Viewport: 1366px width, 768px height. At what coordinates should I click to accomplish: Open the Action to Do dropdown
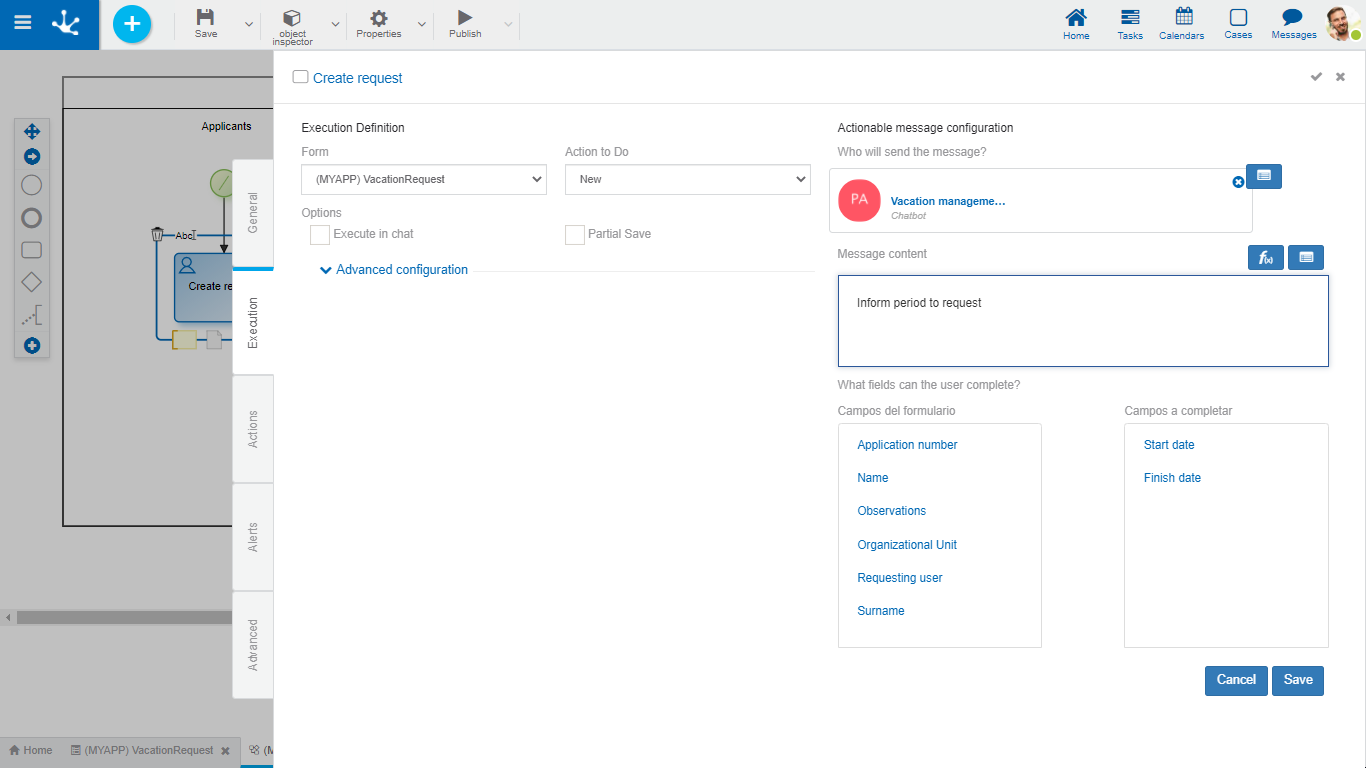click(x=687, y=180)
